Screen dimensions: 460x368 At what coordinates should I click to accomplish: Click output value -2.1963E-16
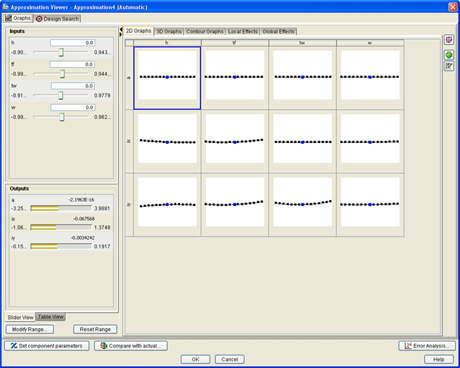click(81, 200)
